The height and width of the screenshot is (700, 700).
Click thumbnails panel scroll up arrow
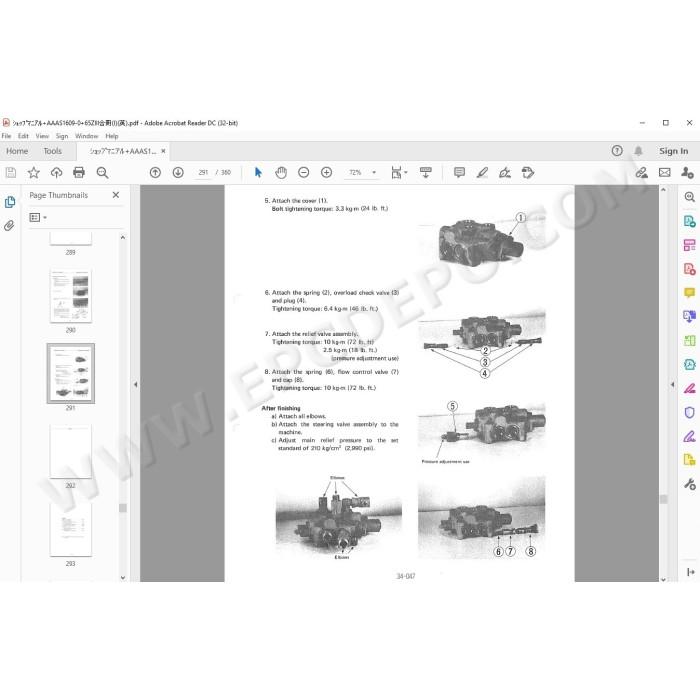pos(123,238)
